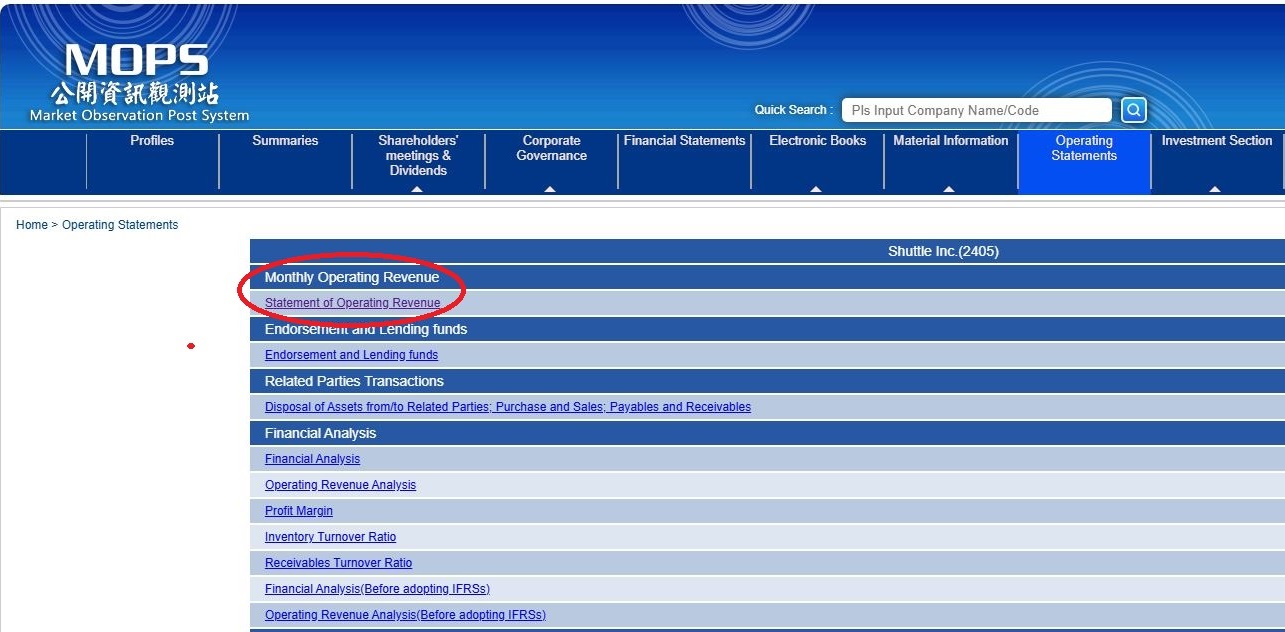The image size is (1285, 632).
Task: Open the Profiles menu
Action: 152,141
